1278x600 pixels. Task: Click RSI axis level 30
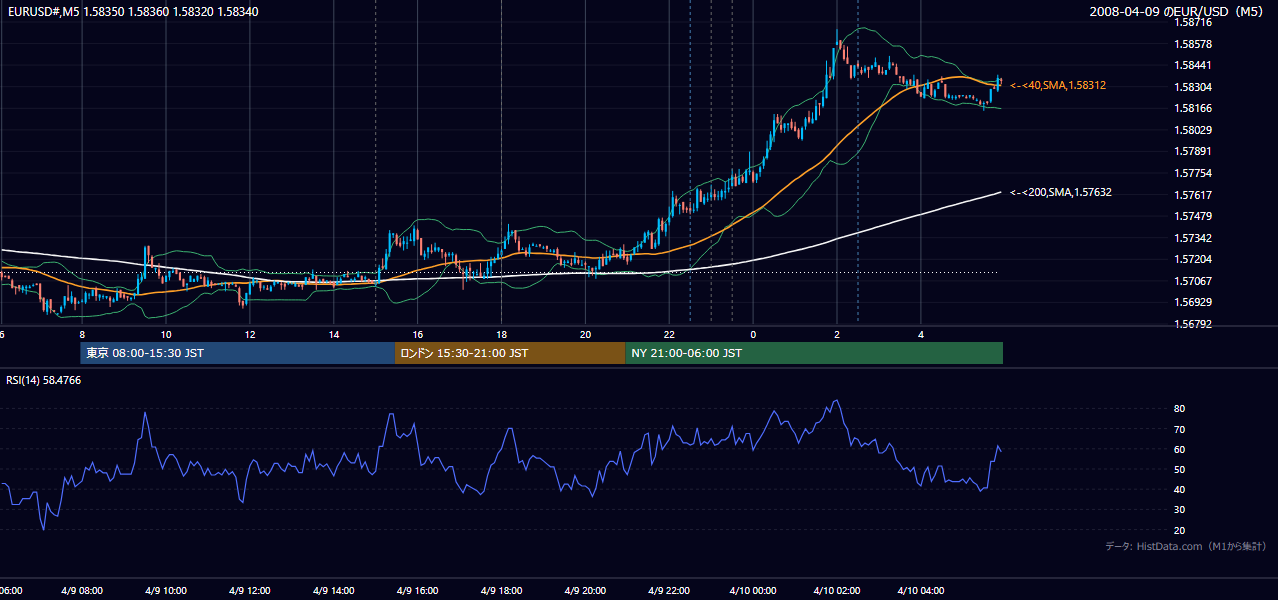tap(1179, 510)
